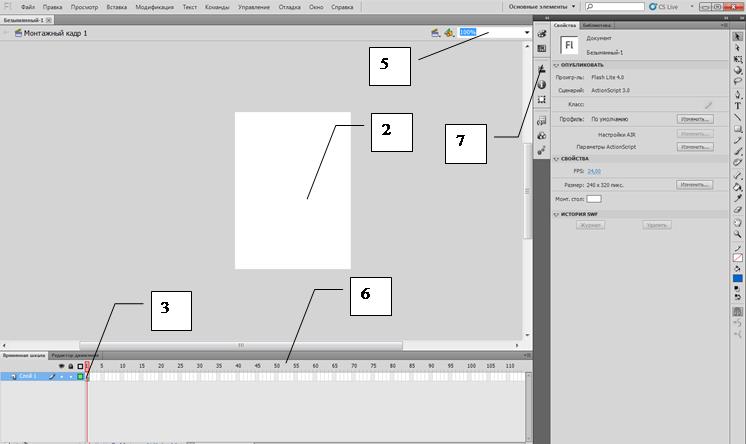Click the Журнал button
Viewport: 746px width, 444px height.
point(590,225)
